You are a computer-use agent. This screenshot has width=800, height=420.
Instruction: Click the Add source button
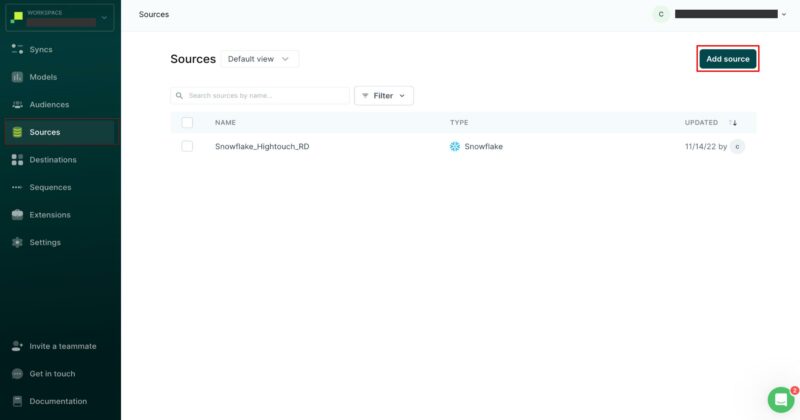[x=727, y=59]
